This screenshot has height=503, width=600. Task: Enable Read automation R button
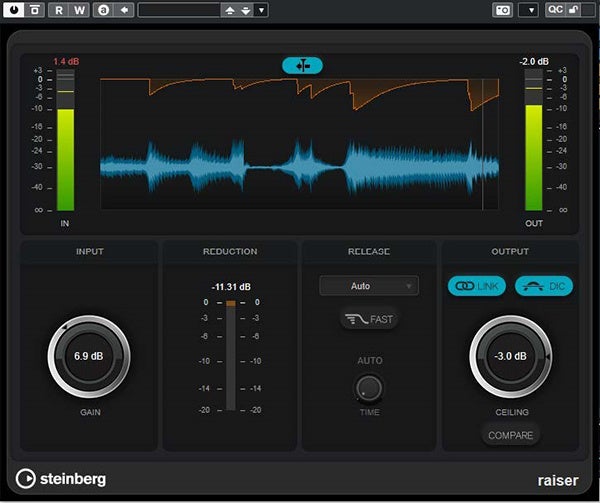[x=59, y=10]
